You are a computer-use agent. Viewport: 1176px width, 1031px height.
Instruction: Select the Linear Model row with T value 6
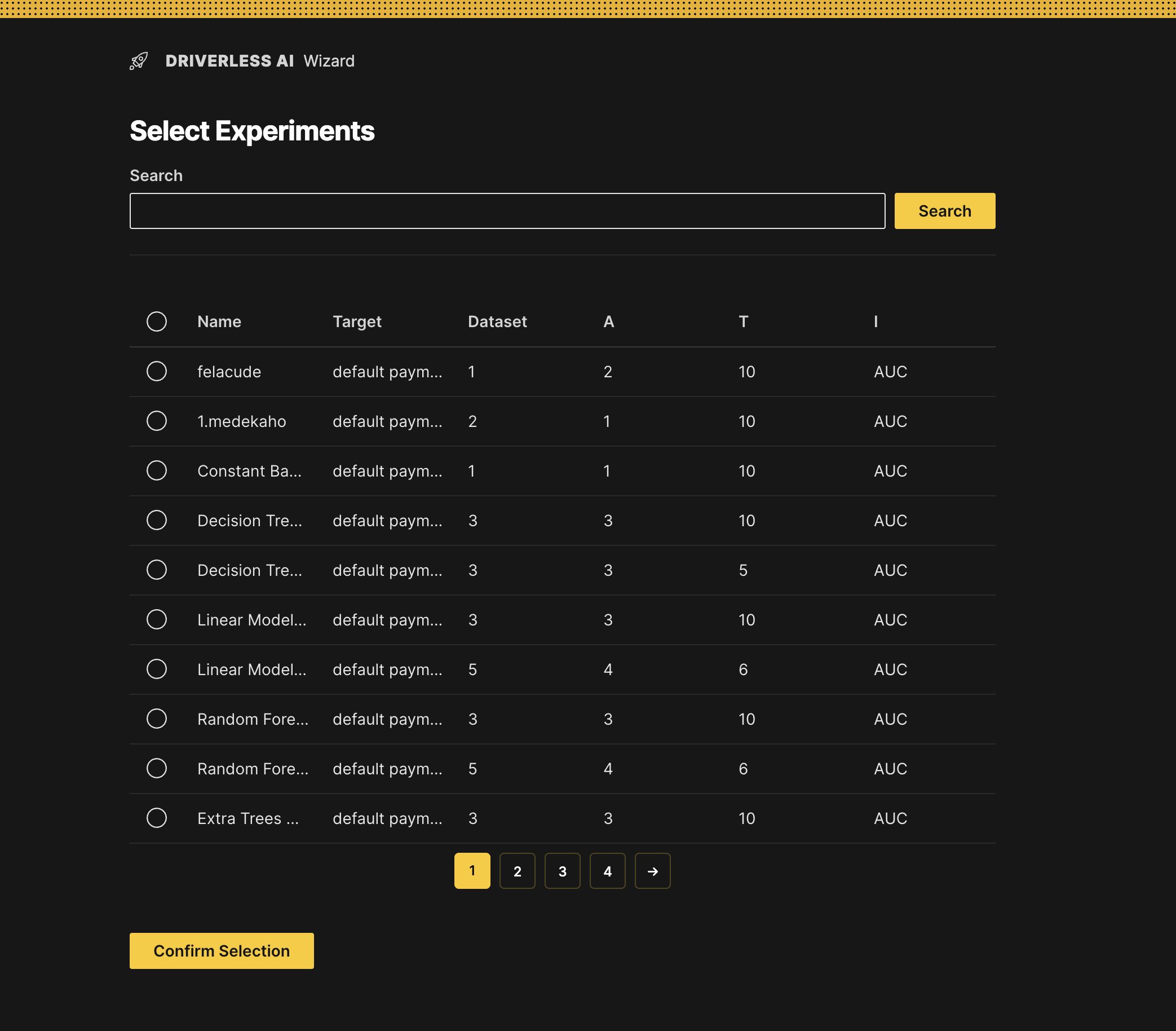[156, 669]
